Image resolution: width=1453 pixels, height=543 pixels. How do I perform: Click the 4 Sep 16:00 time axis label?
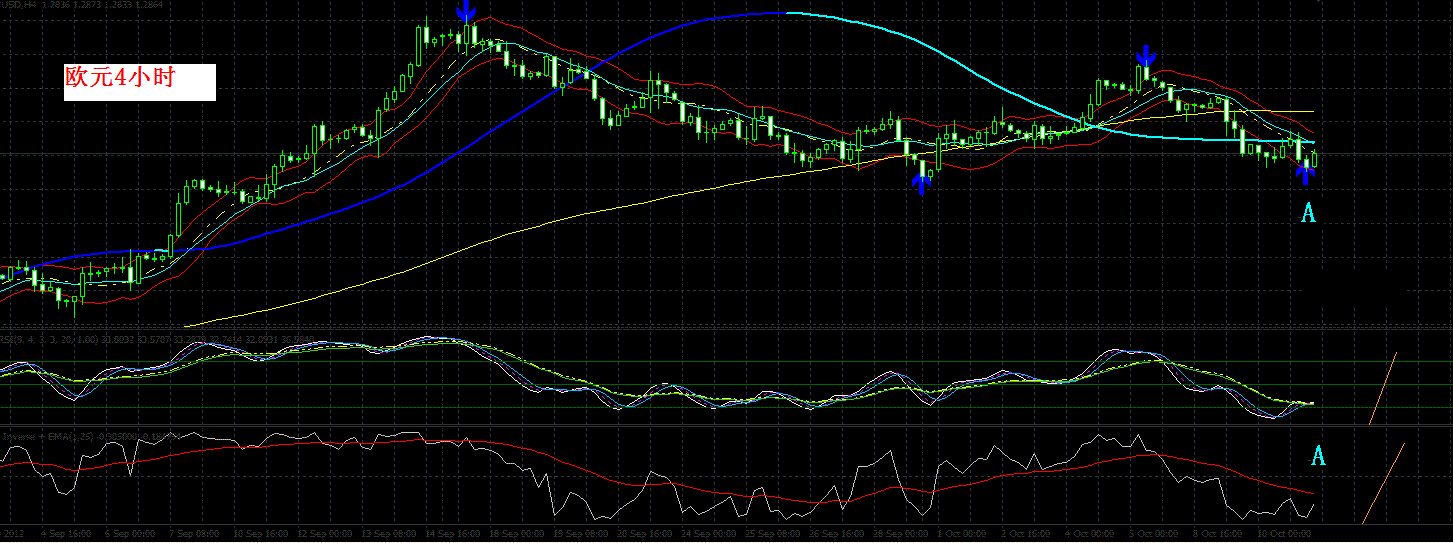[x=66, y=533]
